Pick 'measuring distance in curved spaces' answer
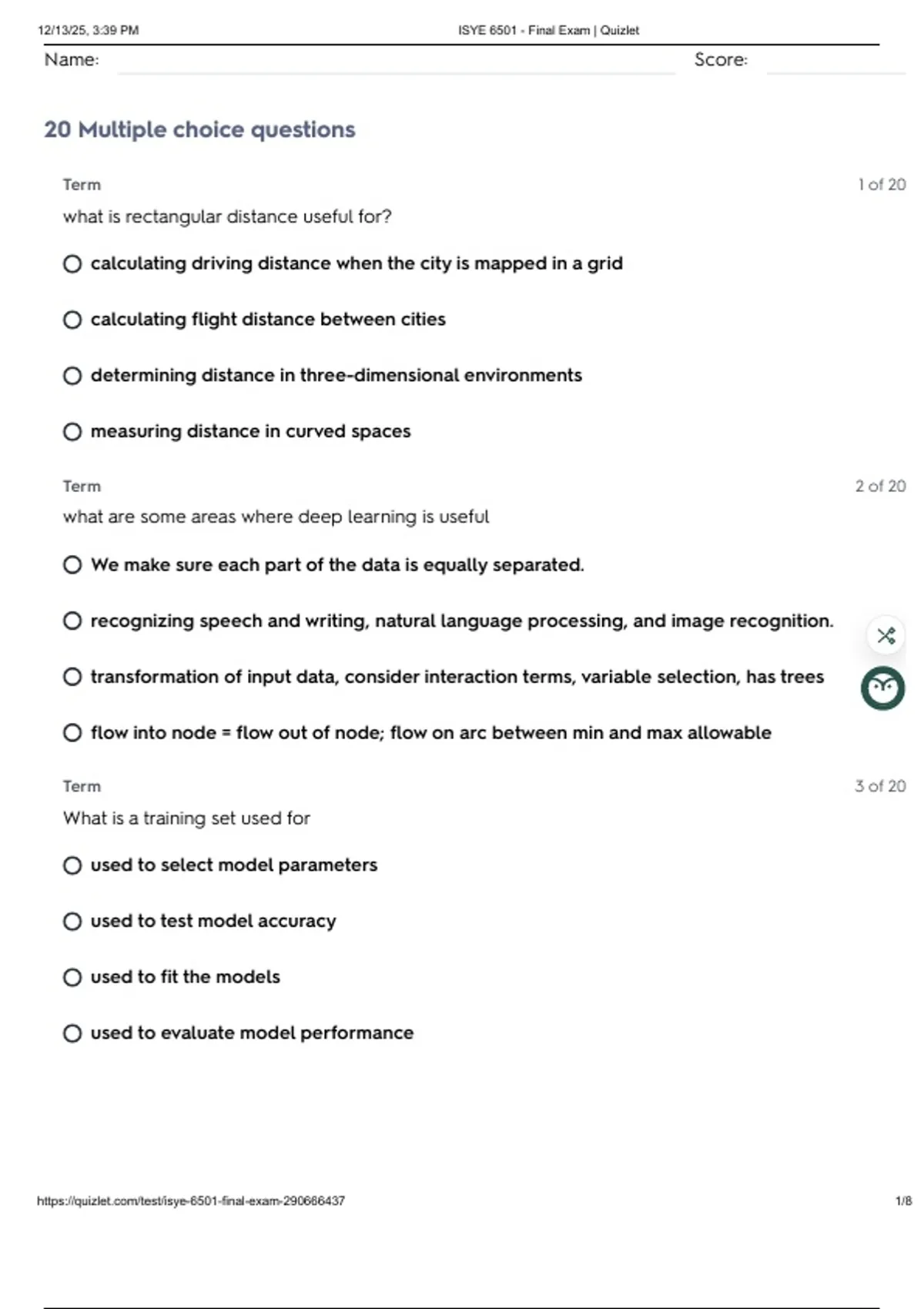924x1309 pixels. click(72, 431)
